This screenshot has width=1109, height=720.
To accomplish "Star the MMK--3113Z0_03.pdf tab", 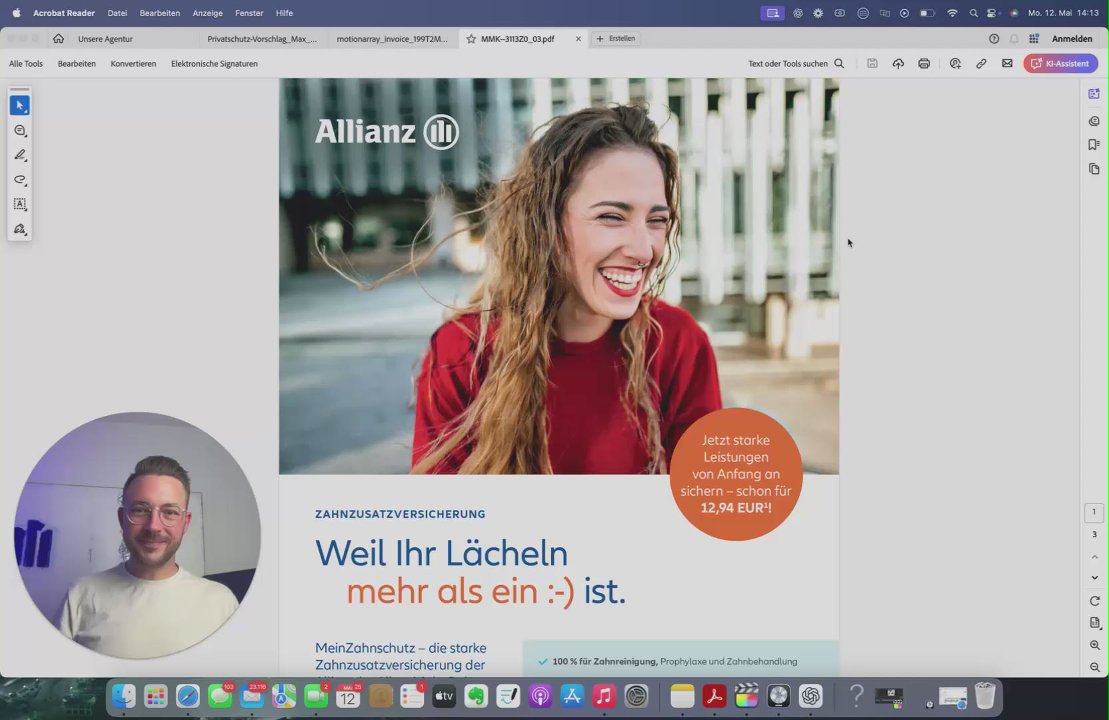I will [x=471, y=39].
